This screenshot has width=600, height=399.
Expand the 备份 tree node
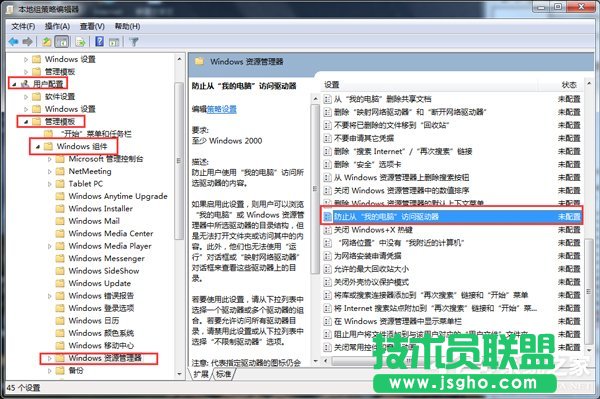[50, 371]
